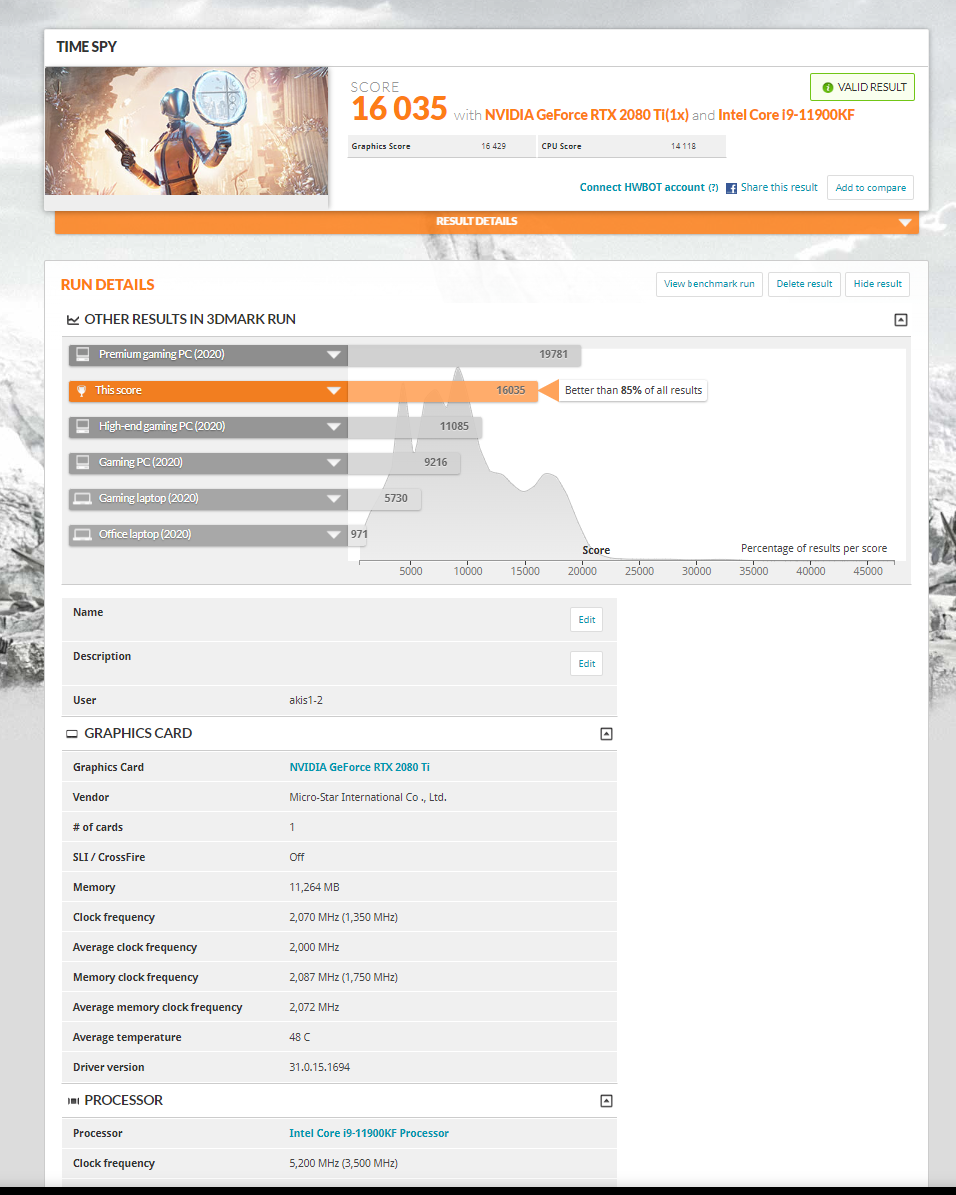
Task: Click the monitor icon in Premium gaming PC row
Action: [x=83, y=354]
